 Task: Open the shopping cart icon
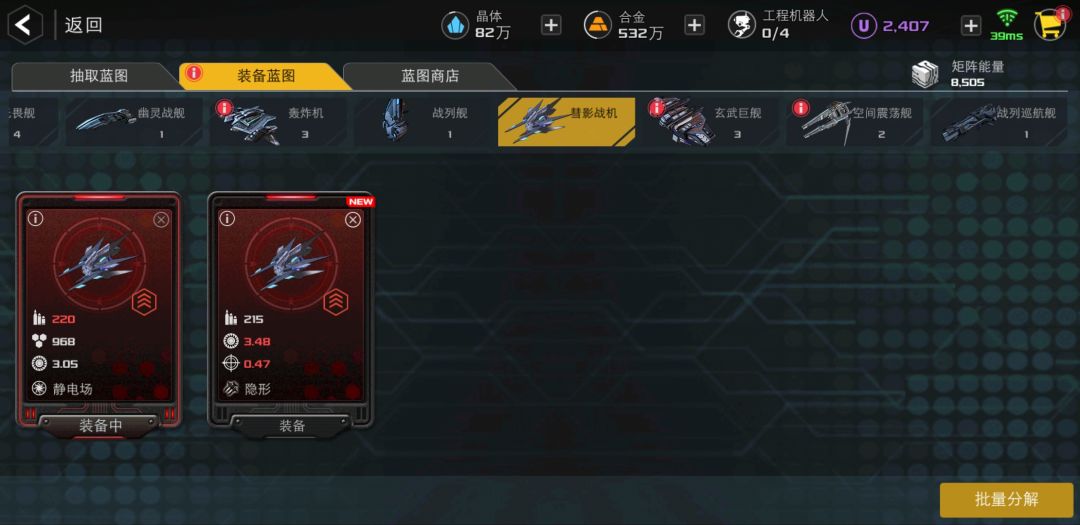(x=1050, y=25)
